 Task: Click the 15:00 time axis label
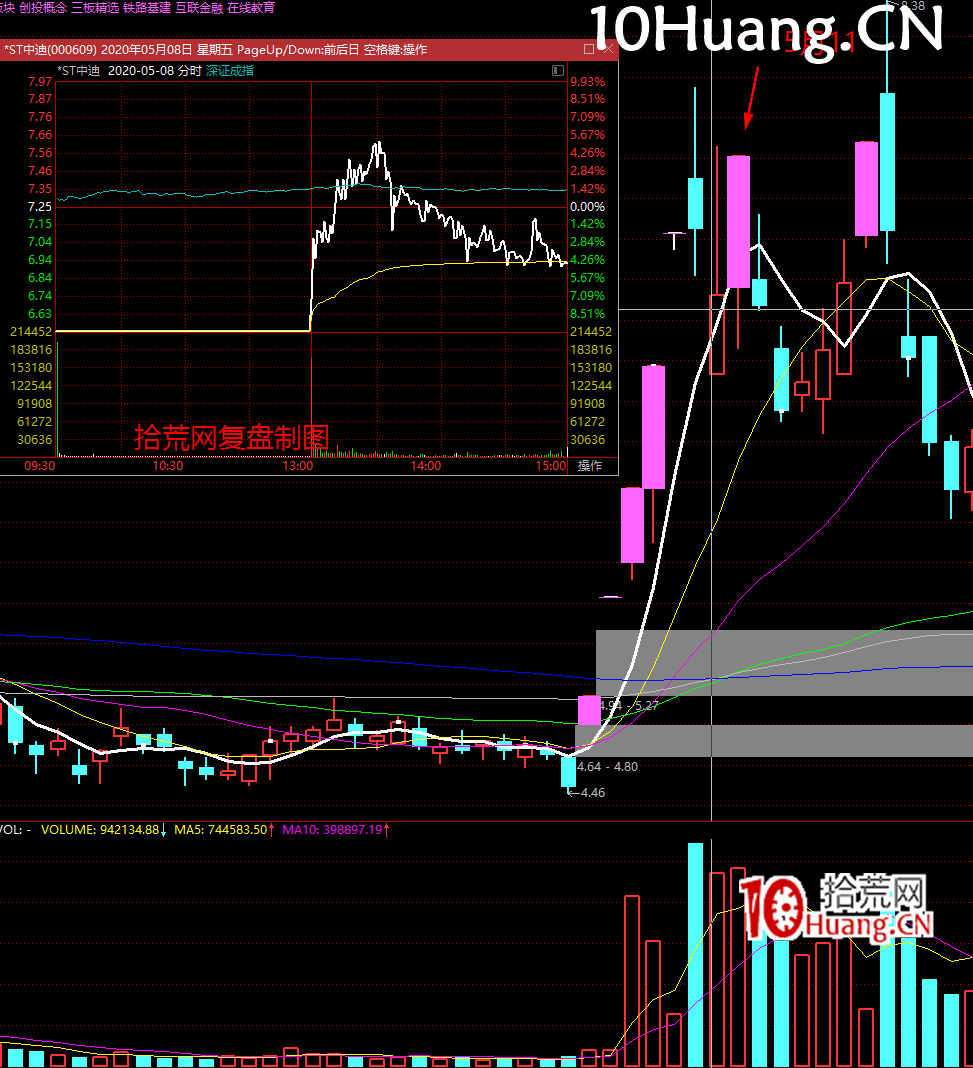(551, 466)
